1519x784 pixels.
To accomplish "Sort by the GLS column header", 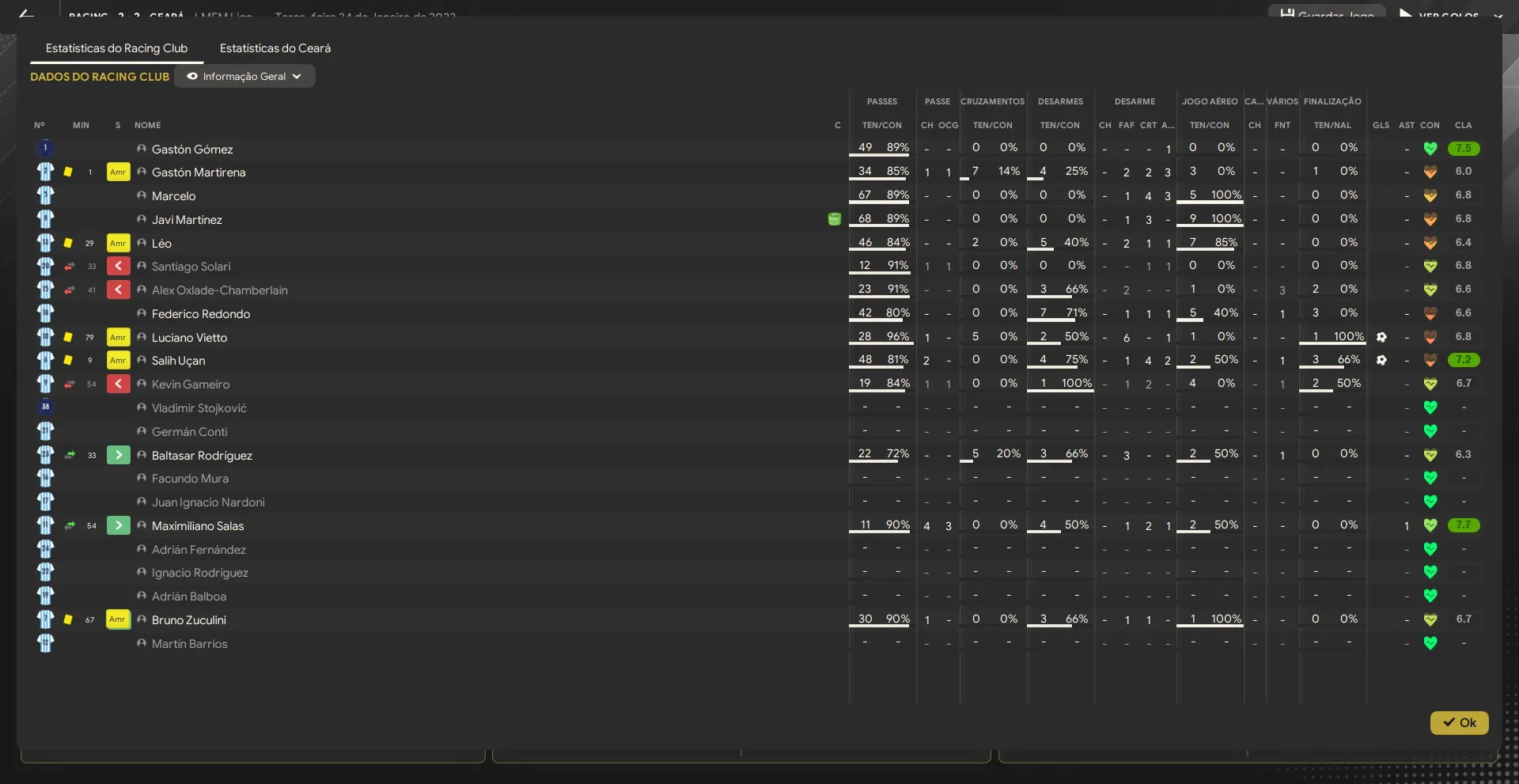I will (1381, 125).
